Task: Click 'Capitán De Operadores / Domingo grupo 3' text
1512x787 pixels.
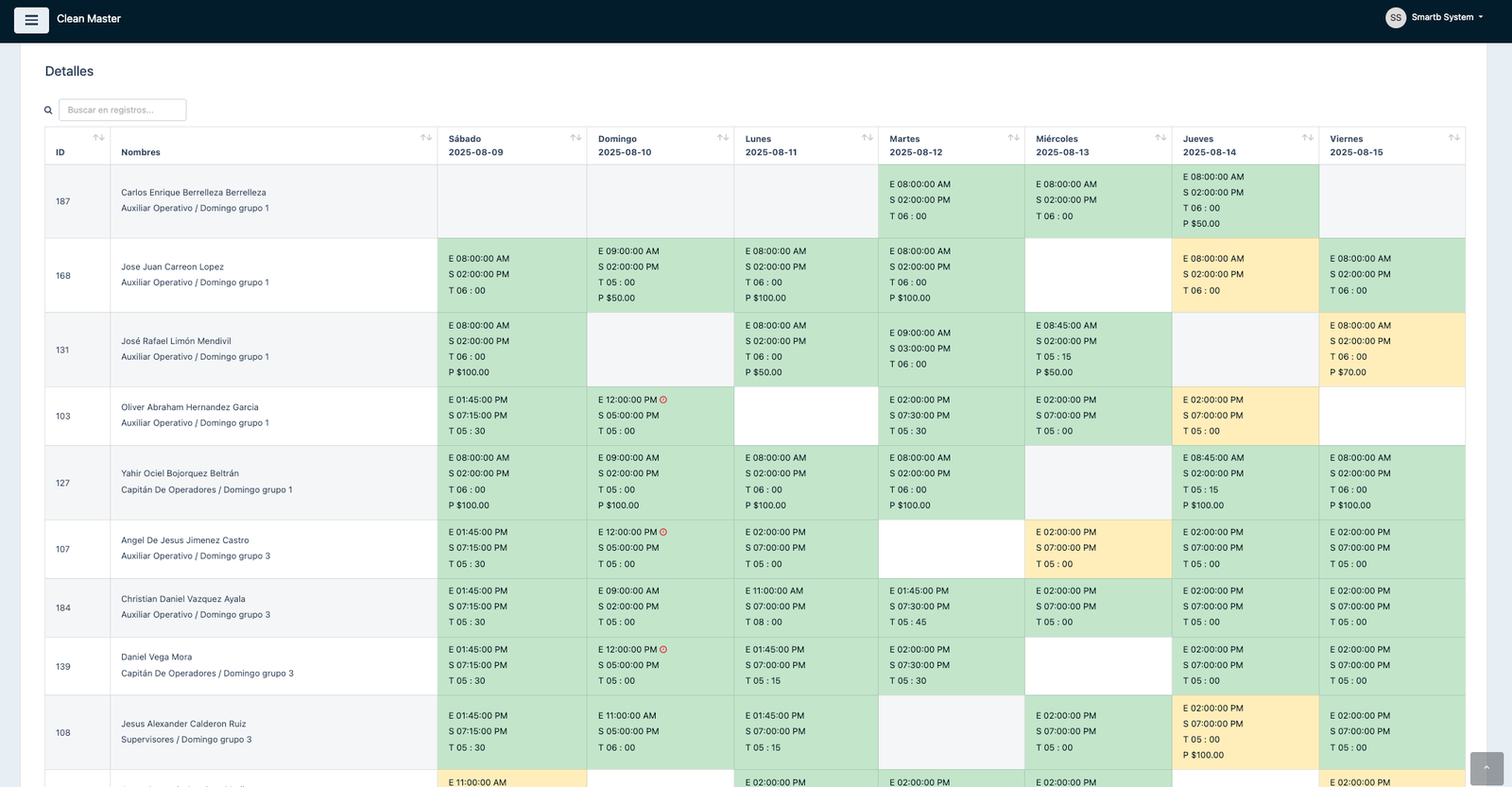Action: 207,674
